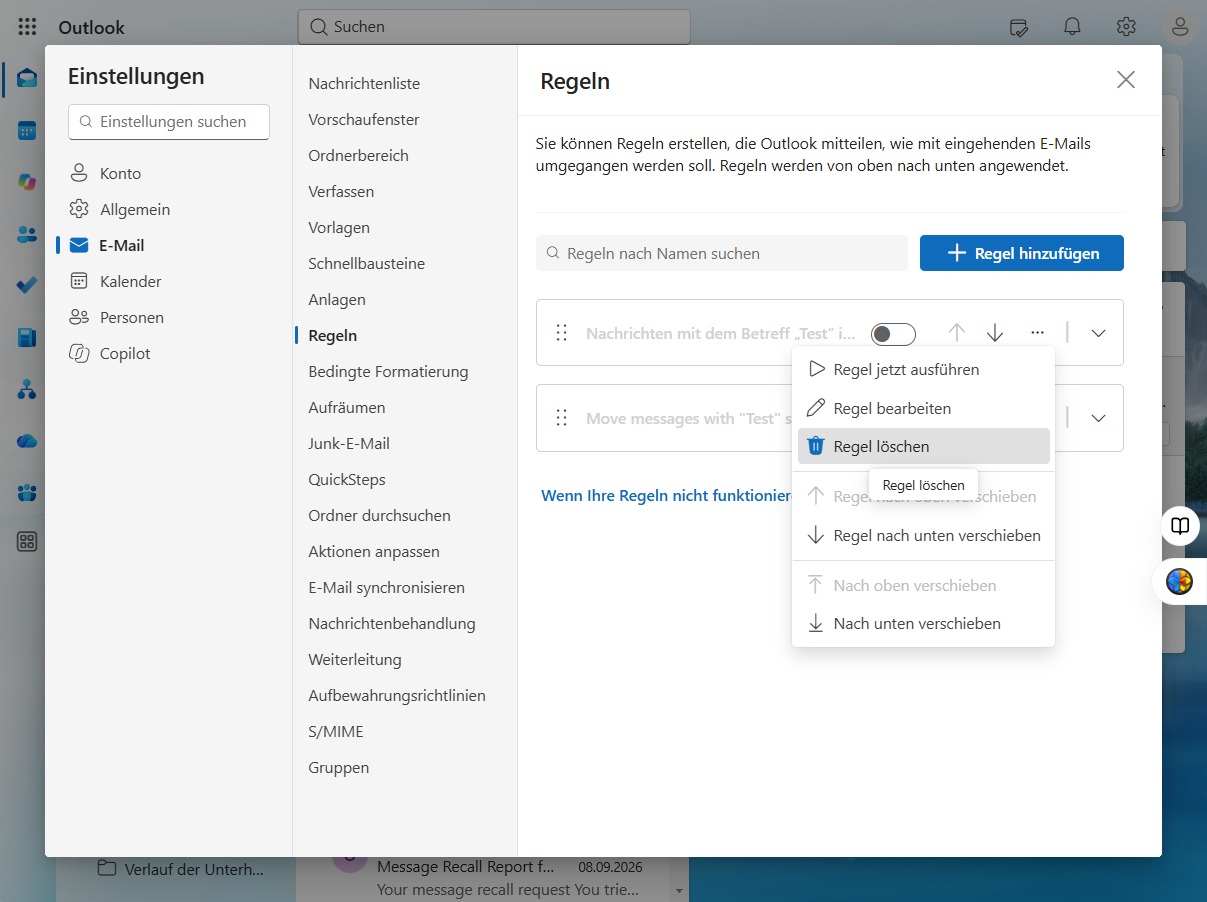Choose "Nach unten verschieben" menu entry
Image resolution: width=1207 pixels, height=902 pixels.
[x=924, y=623]
